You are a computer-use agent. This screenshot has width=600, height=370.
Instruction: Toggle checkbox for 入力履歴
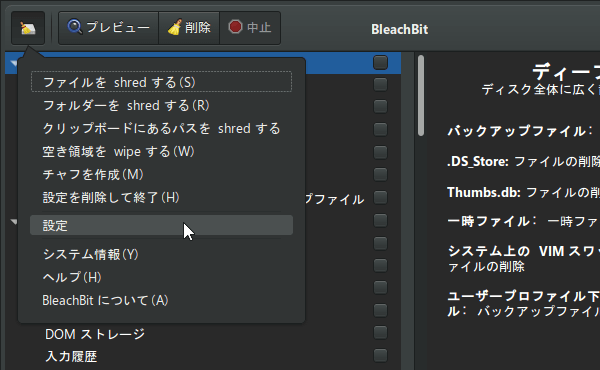380,355
